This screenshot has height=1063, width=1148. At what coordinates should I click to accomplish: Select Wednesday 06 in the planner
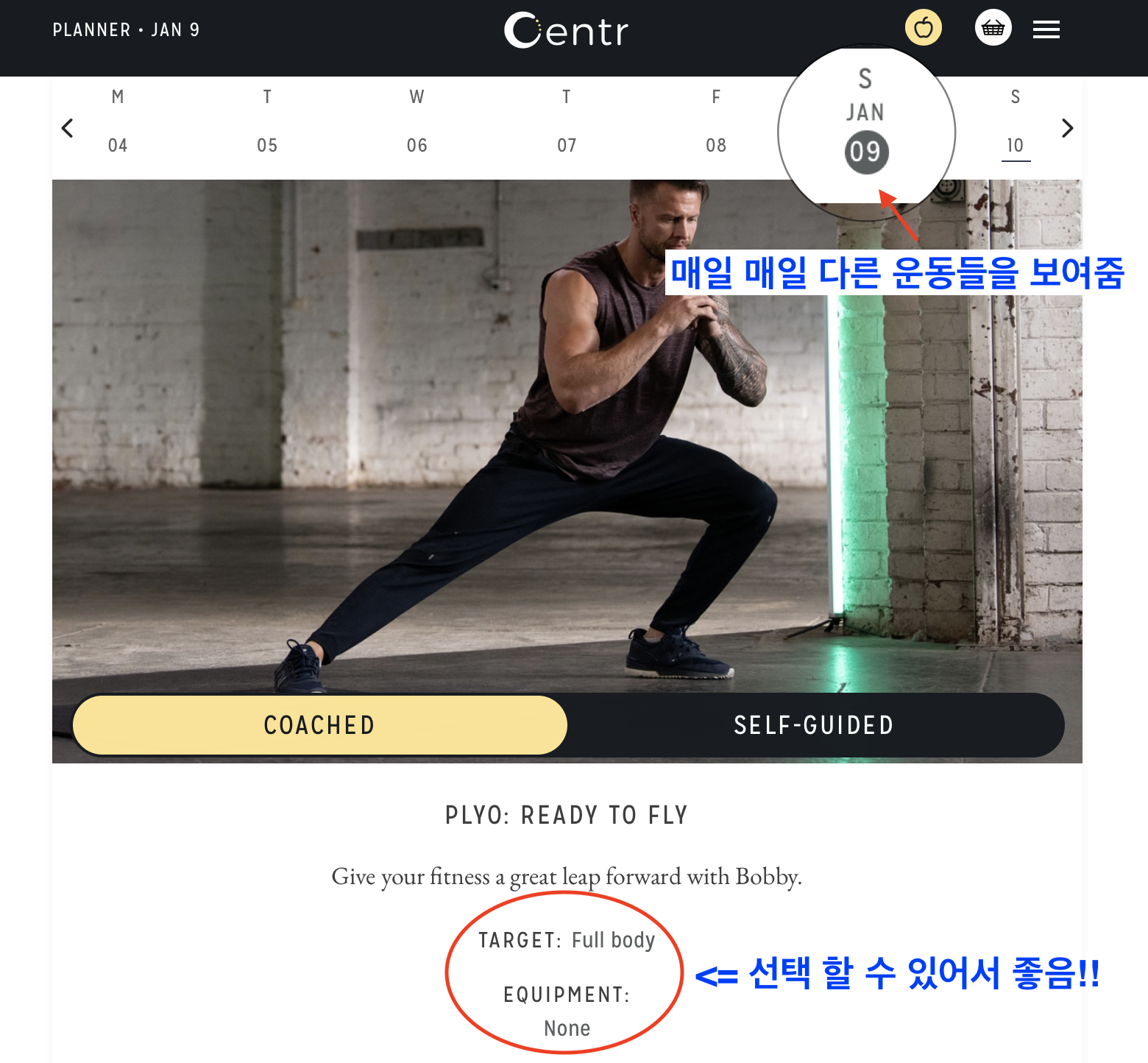click(x=417, y=121)
